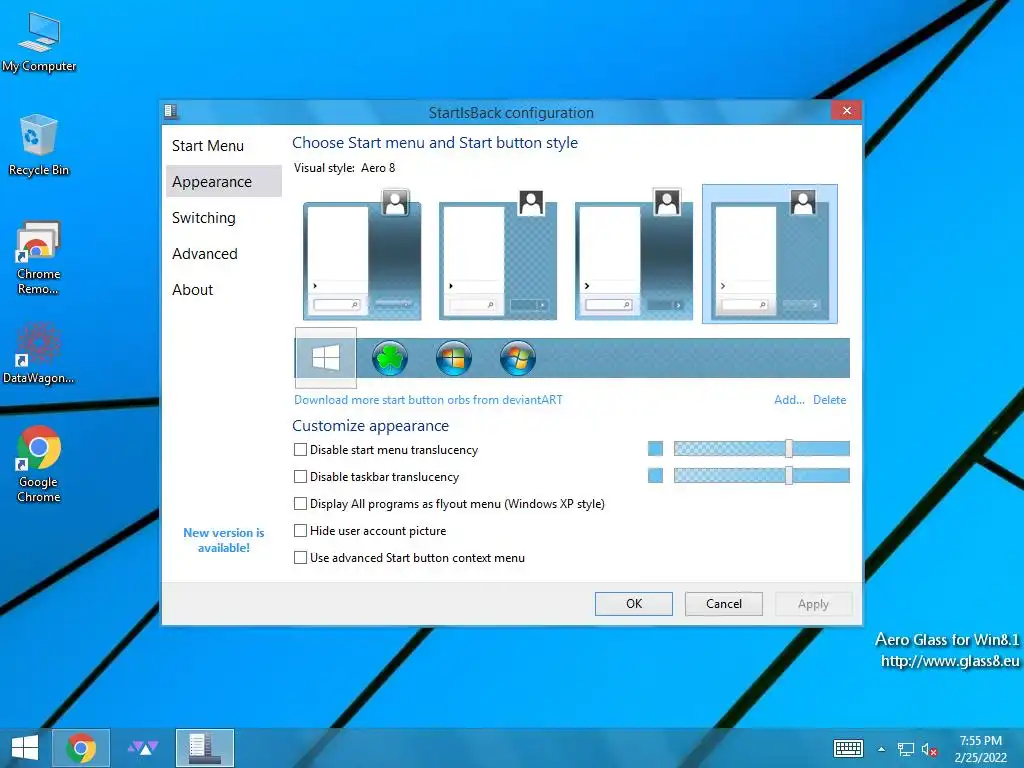Select the first start menu style thumbnail
The height and width of the screenshot is (768, 1024).
[362, 254]
